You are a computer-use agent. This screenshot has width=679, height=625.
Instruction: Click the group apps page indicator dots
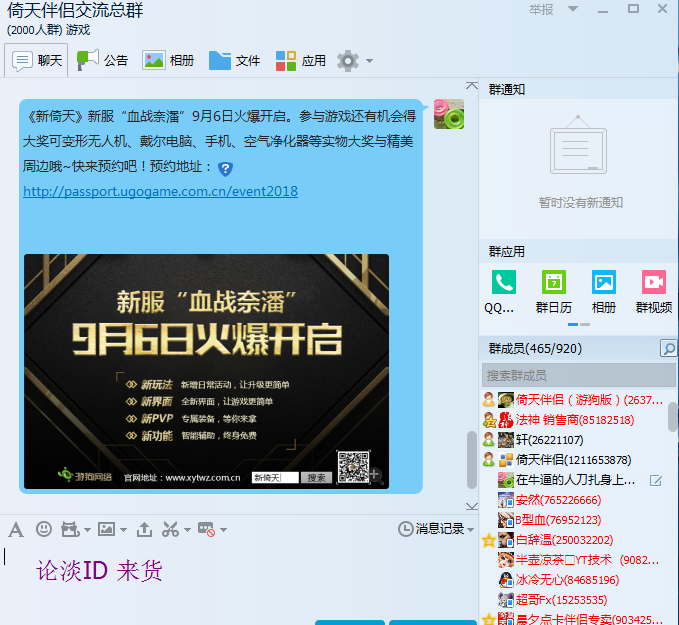(x=579, y=324)
